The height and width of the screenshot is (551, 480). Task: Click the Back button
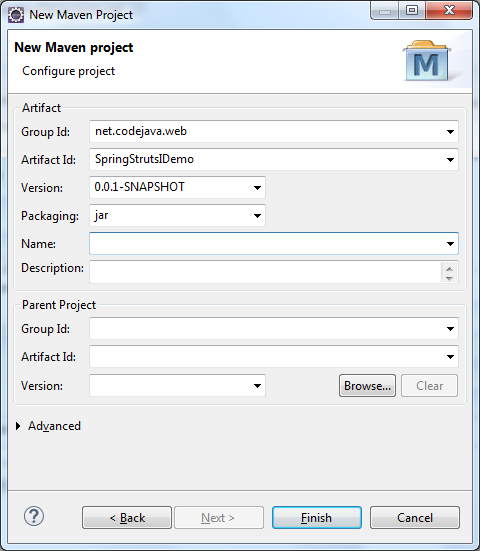(x=127, y=518)
